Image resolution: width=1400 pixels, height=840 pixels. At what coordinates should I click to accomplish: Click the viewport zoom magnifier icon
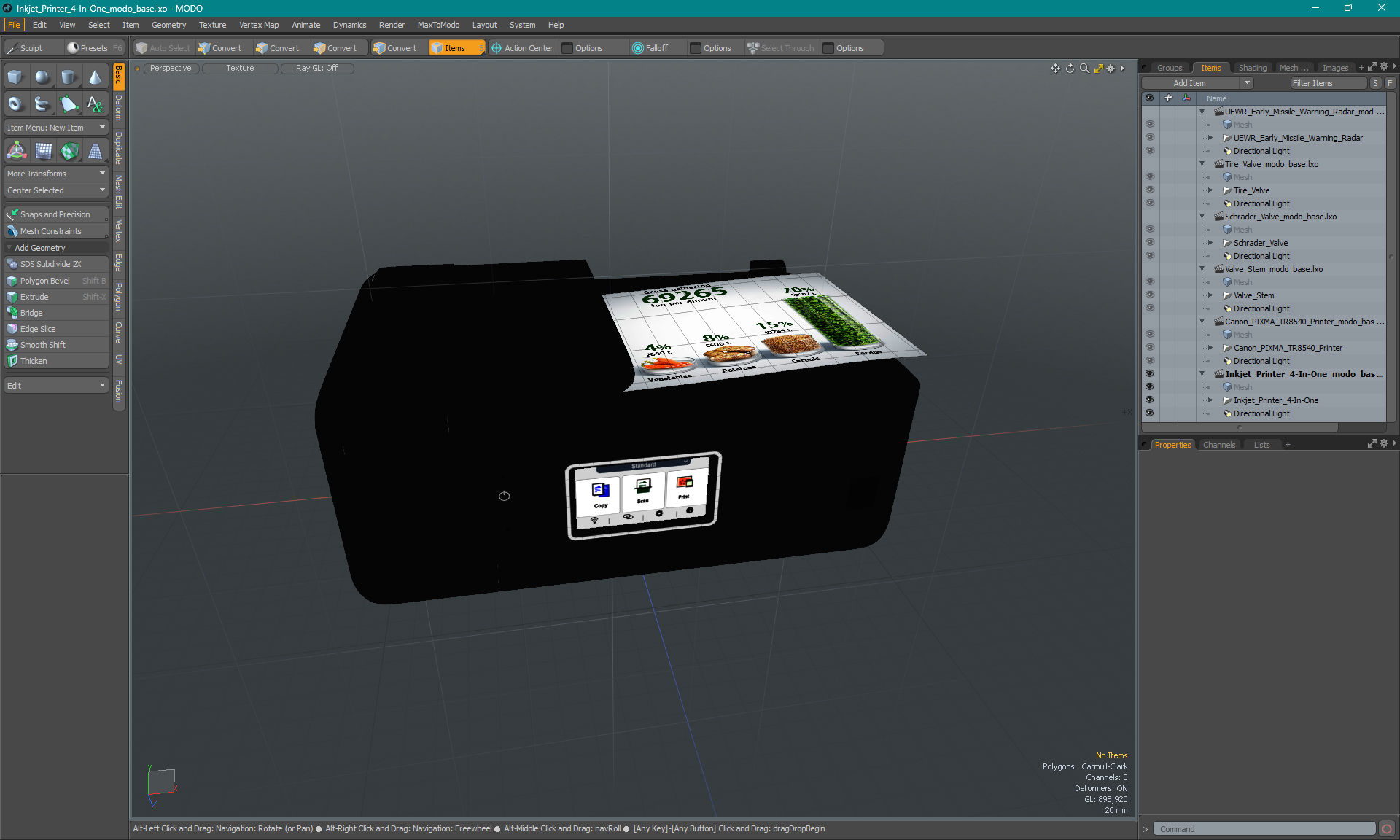click(x=1084, y=69)
